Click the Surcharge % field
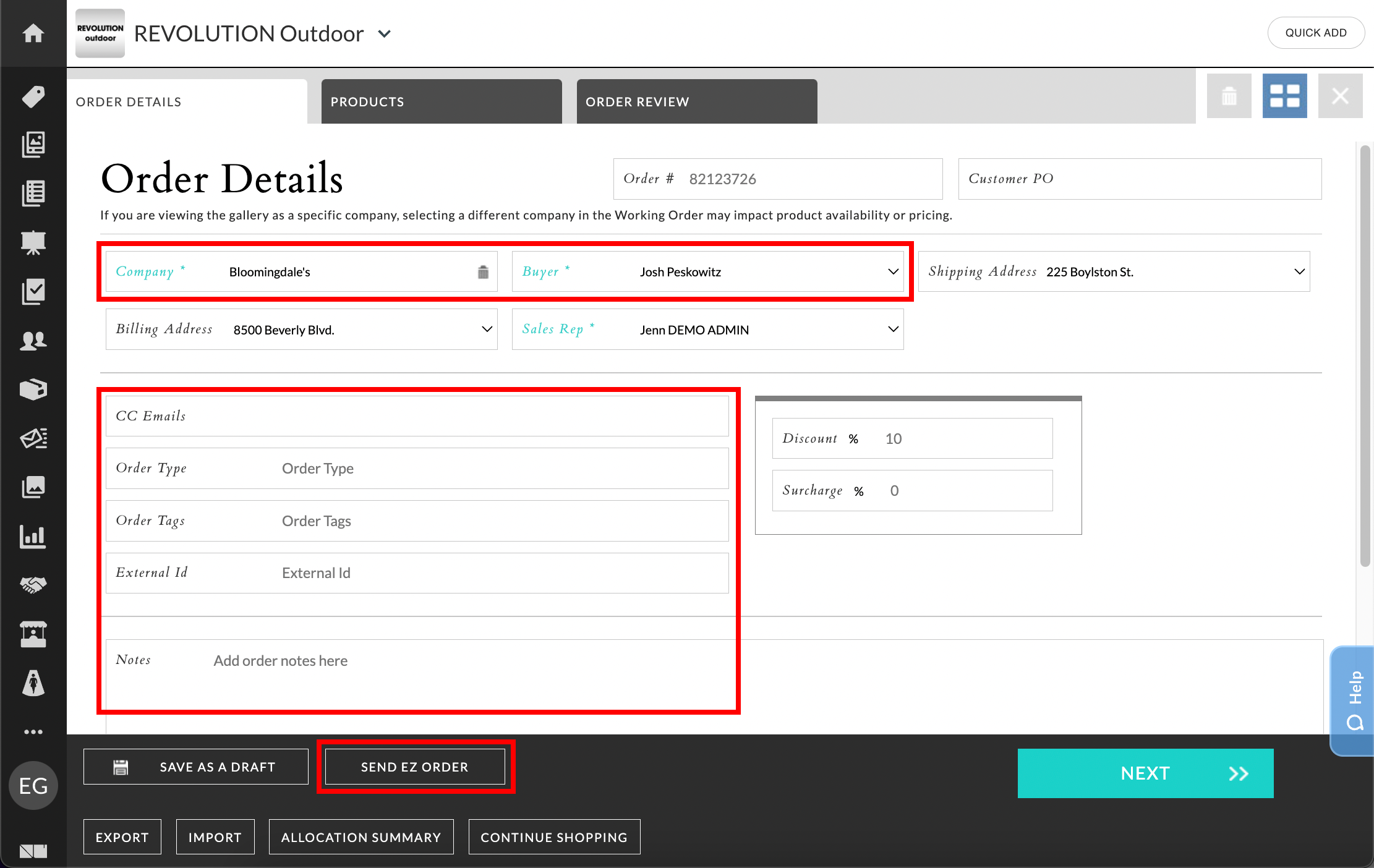 pos(913,490)
